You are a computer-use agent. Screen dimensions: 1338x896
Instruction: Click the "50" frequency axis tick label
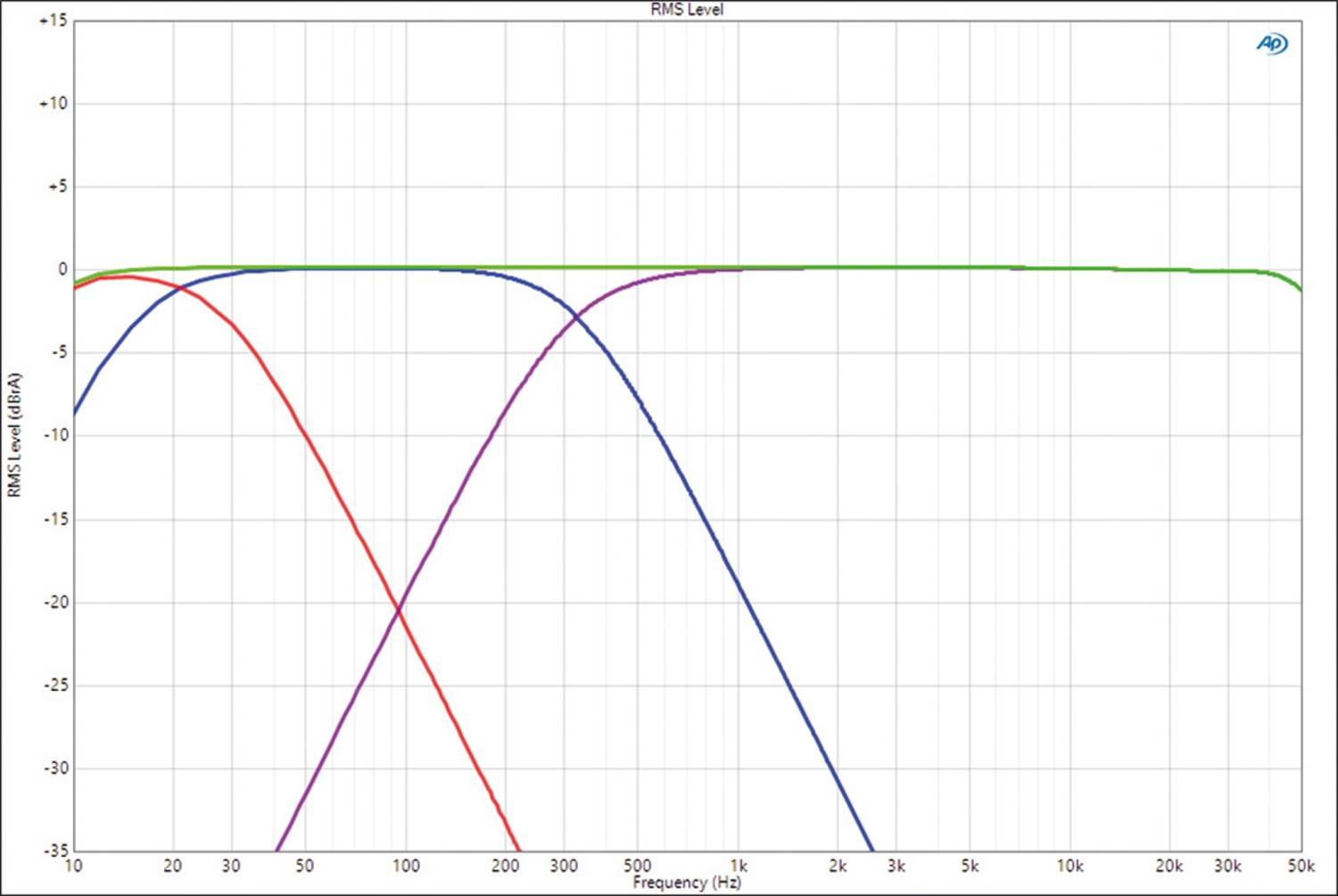(304, 866)
